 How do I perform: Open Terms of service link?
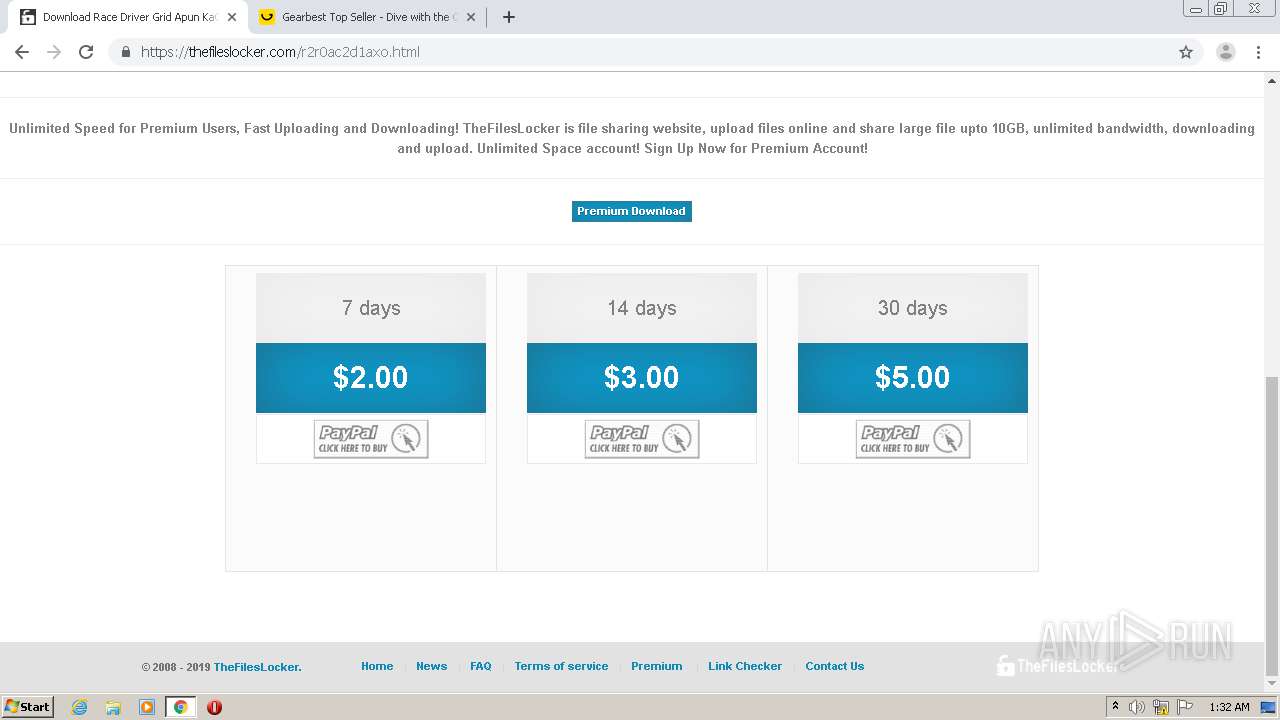(561, 666)
